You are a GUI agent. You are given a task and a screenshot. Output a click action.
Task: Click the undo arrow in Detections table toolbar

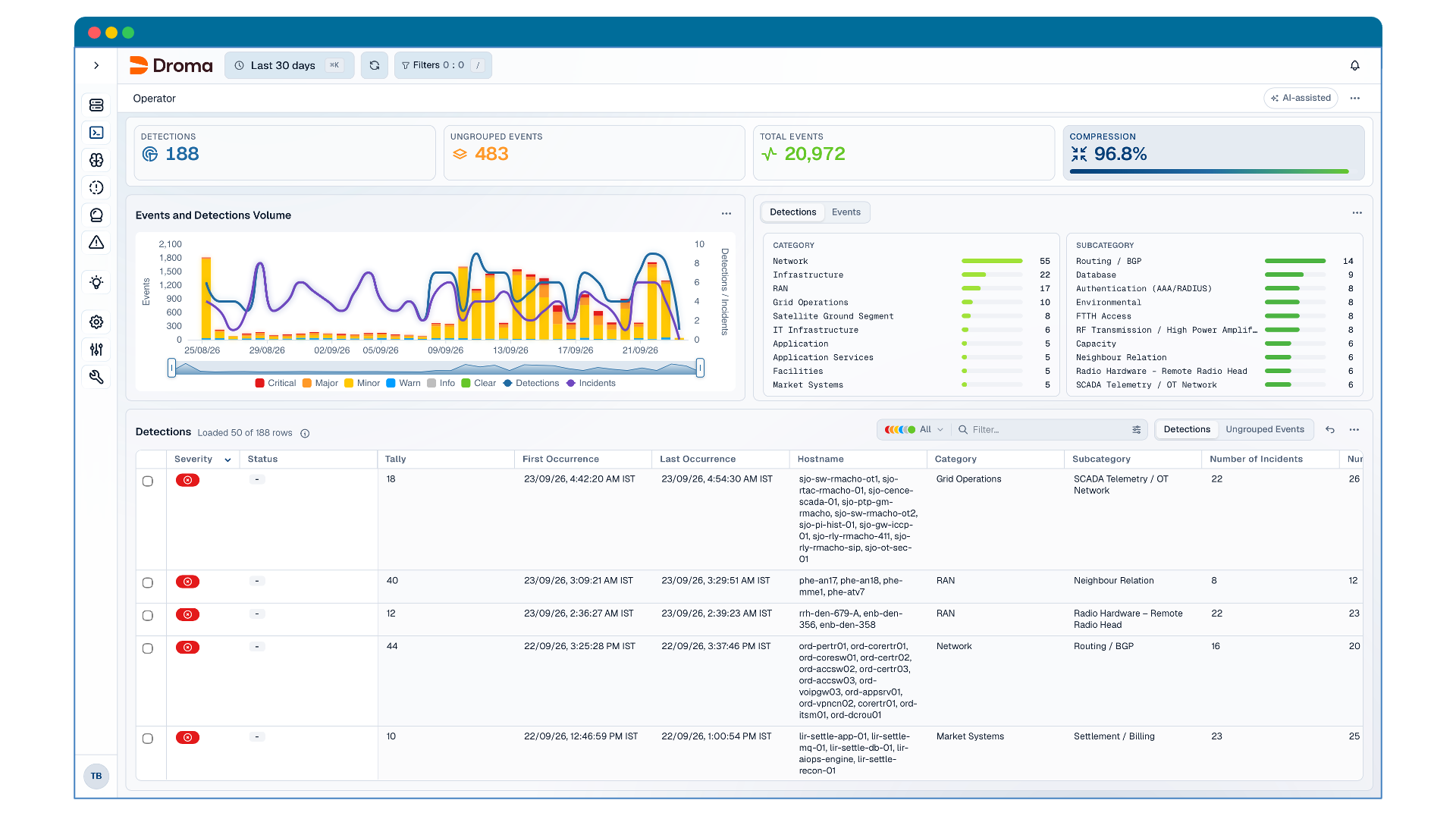pos(1330,429)
